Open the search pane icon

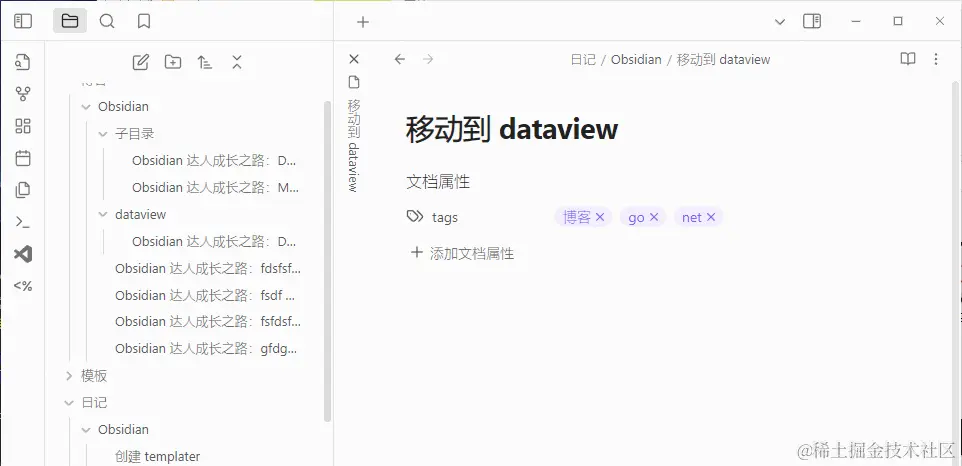pyautogui.click(x=107, y=21)
